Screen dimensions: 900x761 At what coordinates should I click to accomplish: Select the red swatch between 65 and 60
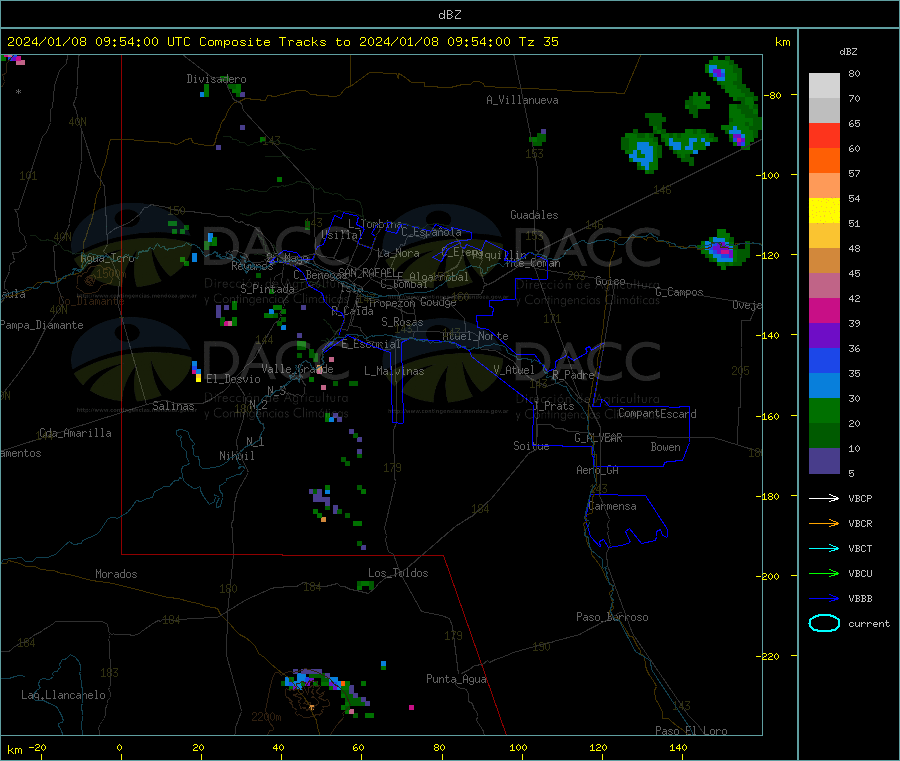pos(824,135)
